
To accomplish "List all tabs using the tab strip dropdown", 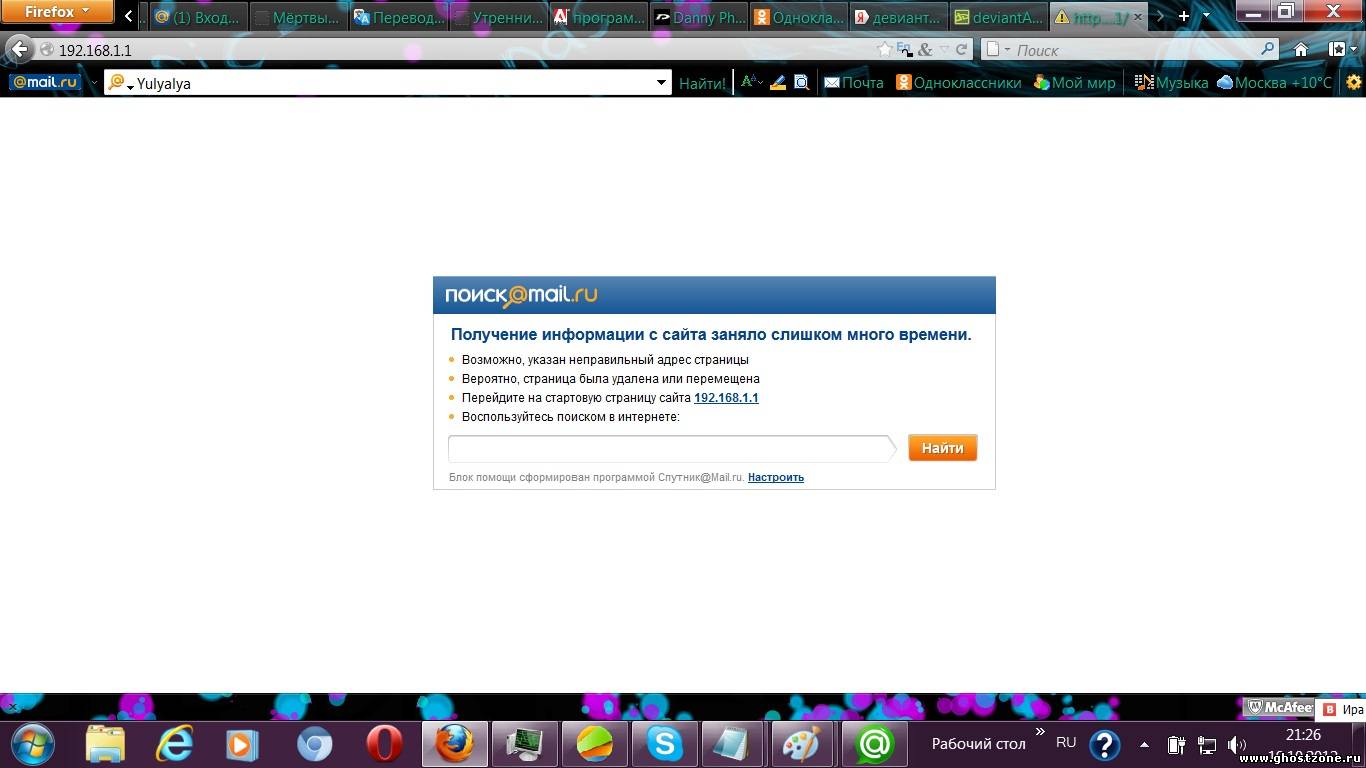I will [1206, 16].
